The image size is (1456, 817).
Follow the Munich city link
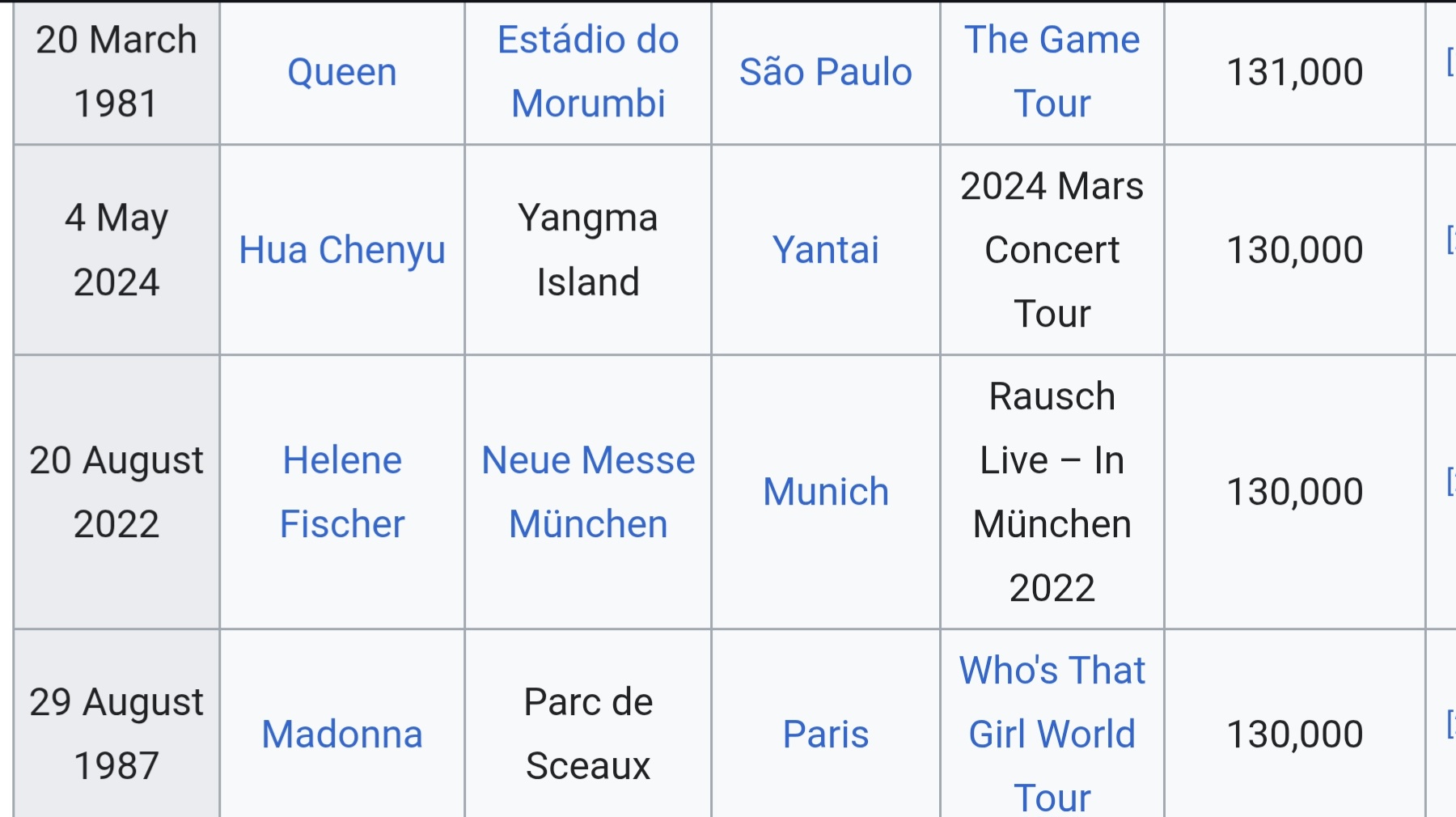click(x=825, y=492)
